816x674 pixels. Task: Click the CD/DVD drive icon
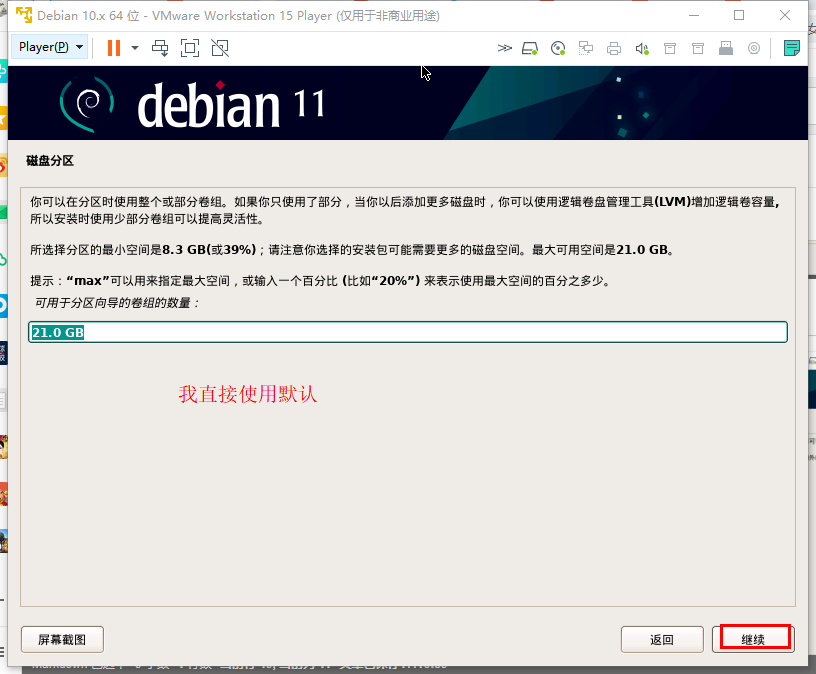(558, 49)
